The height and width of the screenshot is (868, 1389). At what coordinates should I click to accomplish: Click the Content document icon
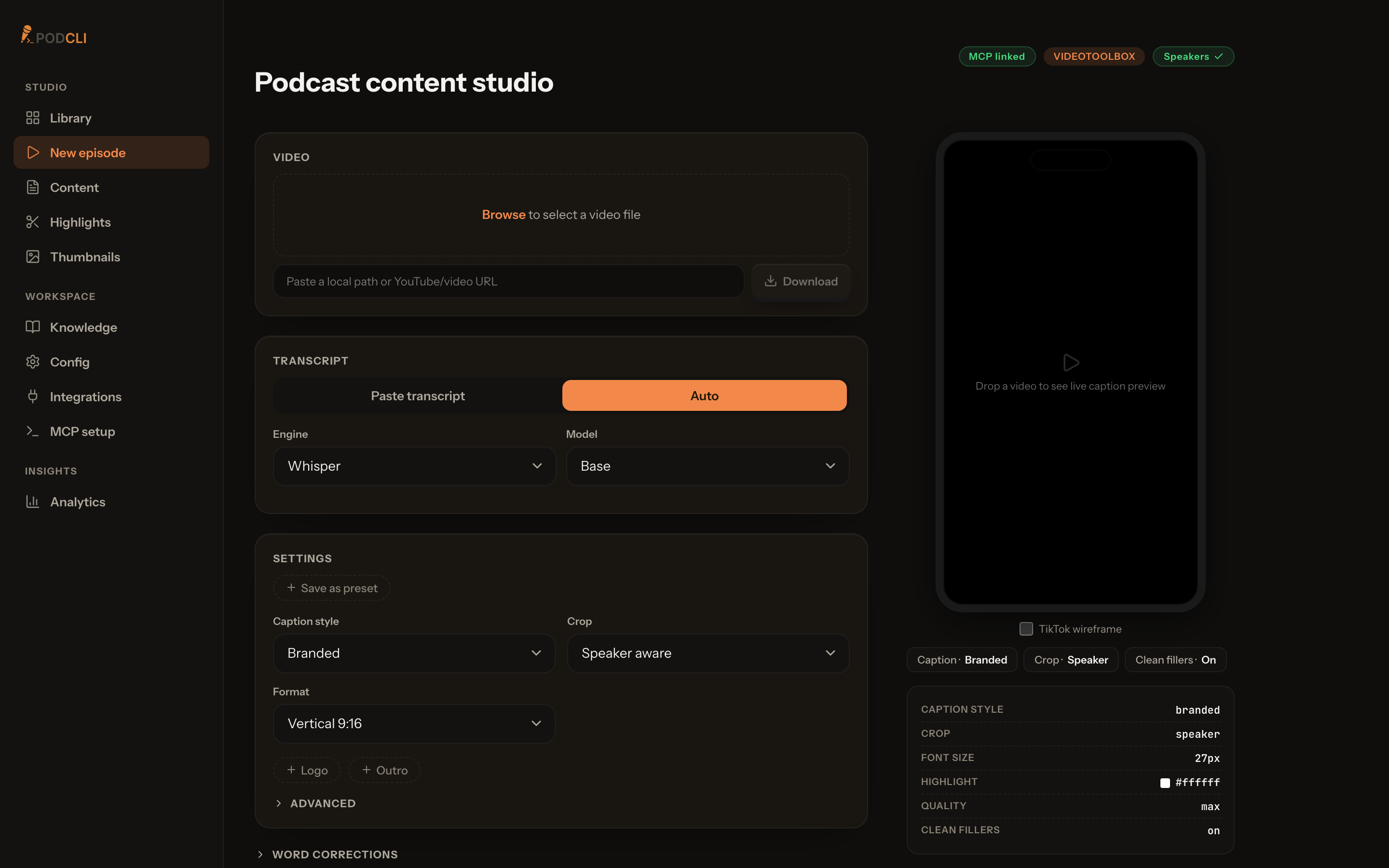tap(33, 187)
